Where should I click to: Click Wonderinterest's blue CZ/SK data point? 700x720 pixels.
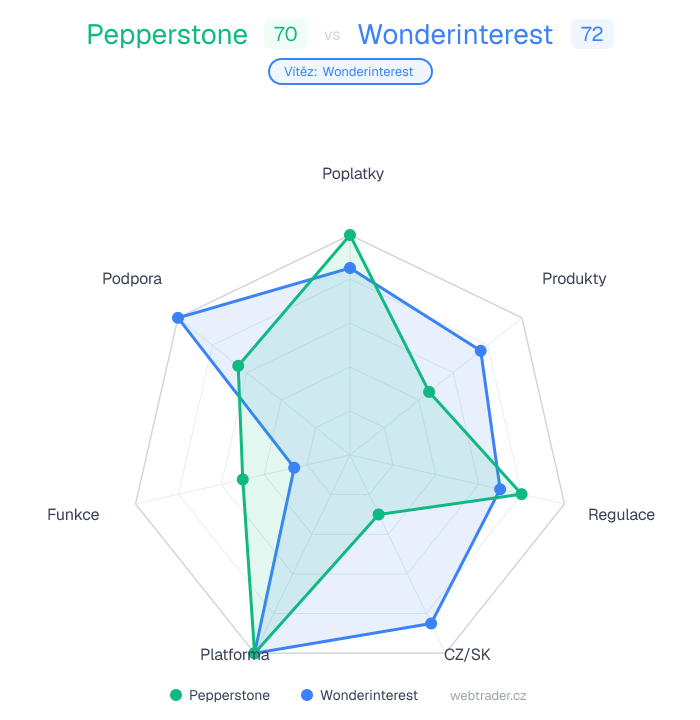click(x=431, y=623)
